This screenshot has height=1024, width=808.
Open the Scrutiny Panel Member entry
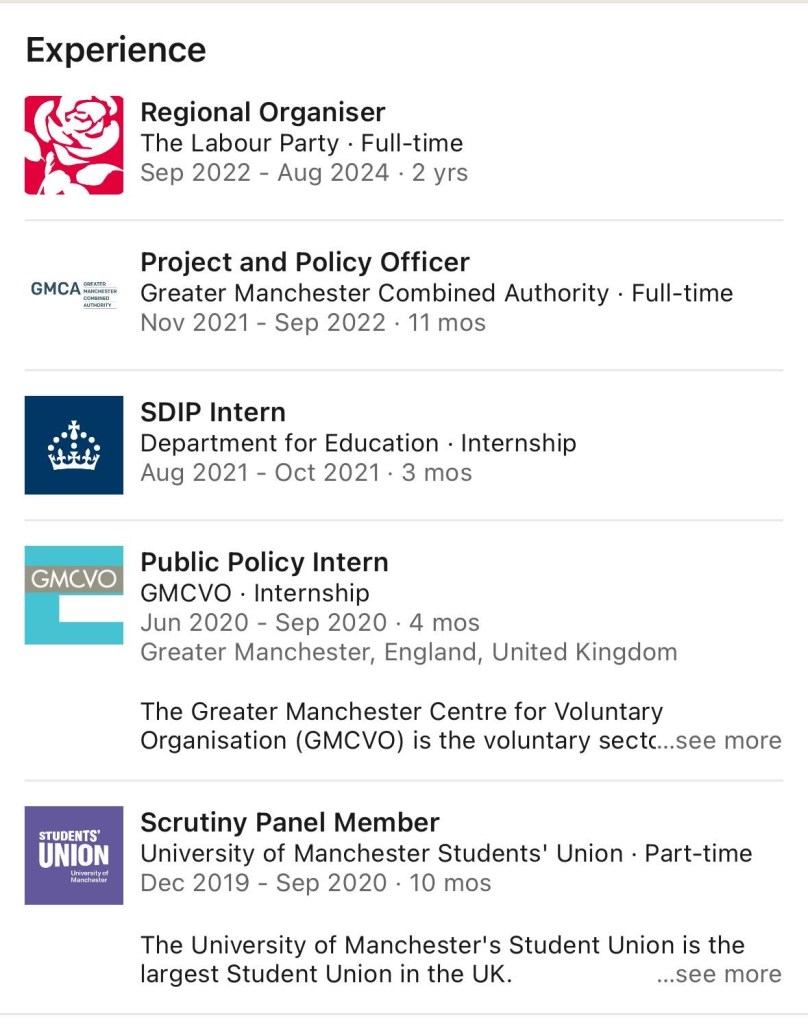click(289, 822)
